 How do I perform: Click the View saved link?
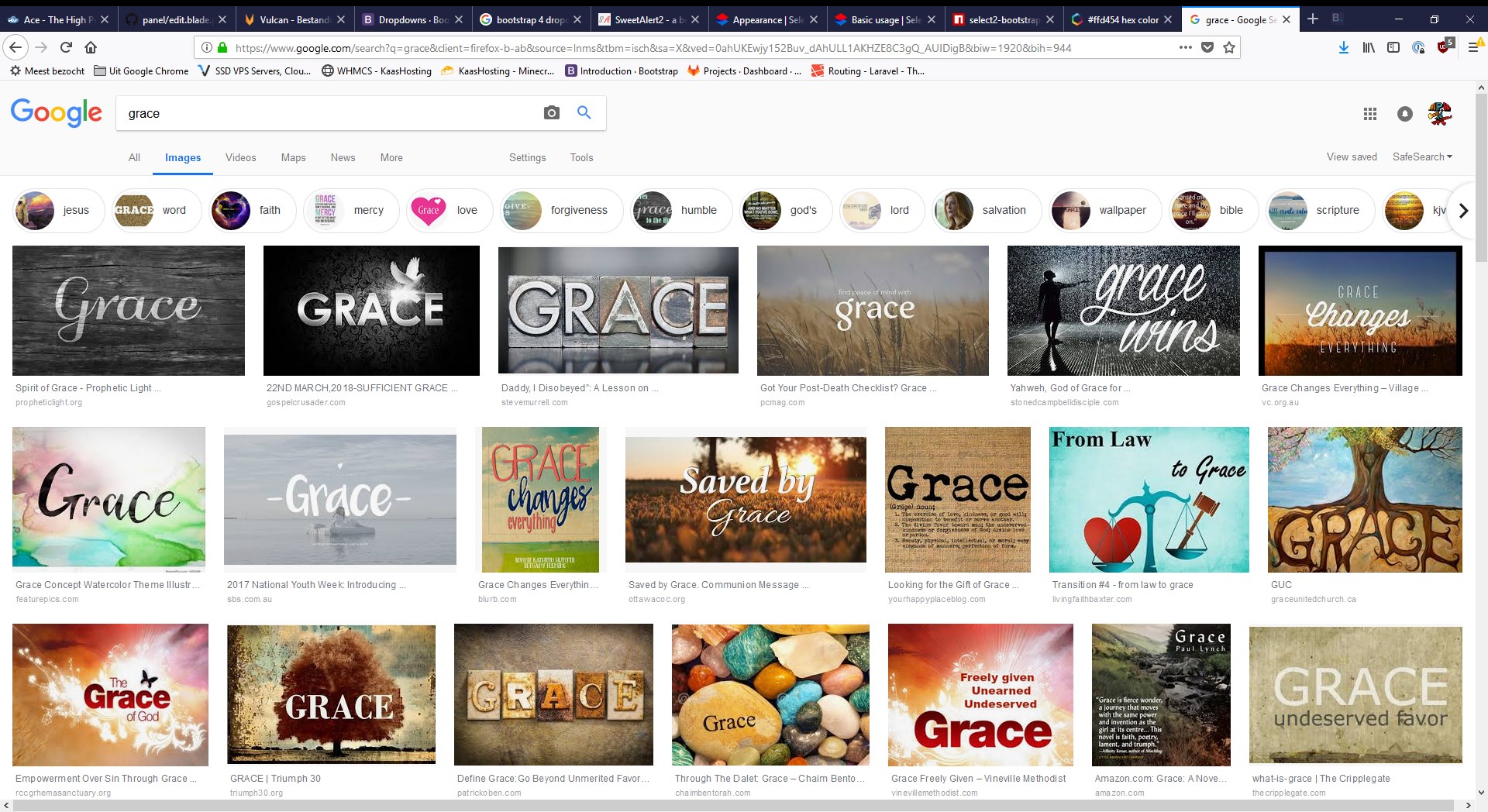click(1351, 157)
